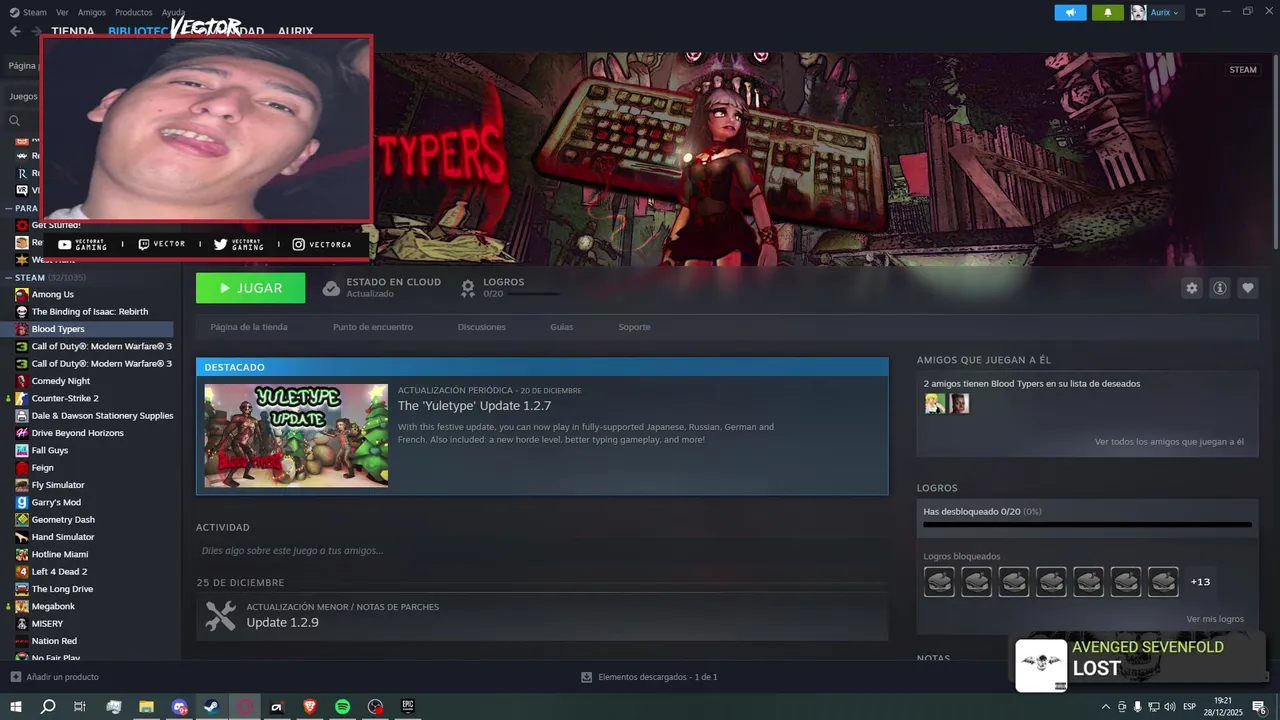Click second friend avatar in wishlist section
The height and width of the screenshot is (720, 1280).
click(x=959, y=403)
